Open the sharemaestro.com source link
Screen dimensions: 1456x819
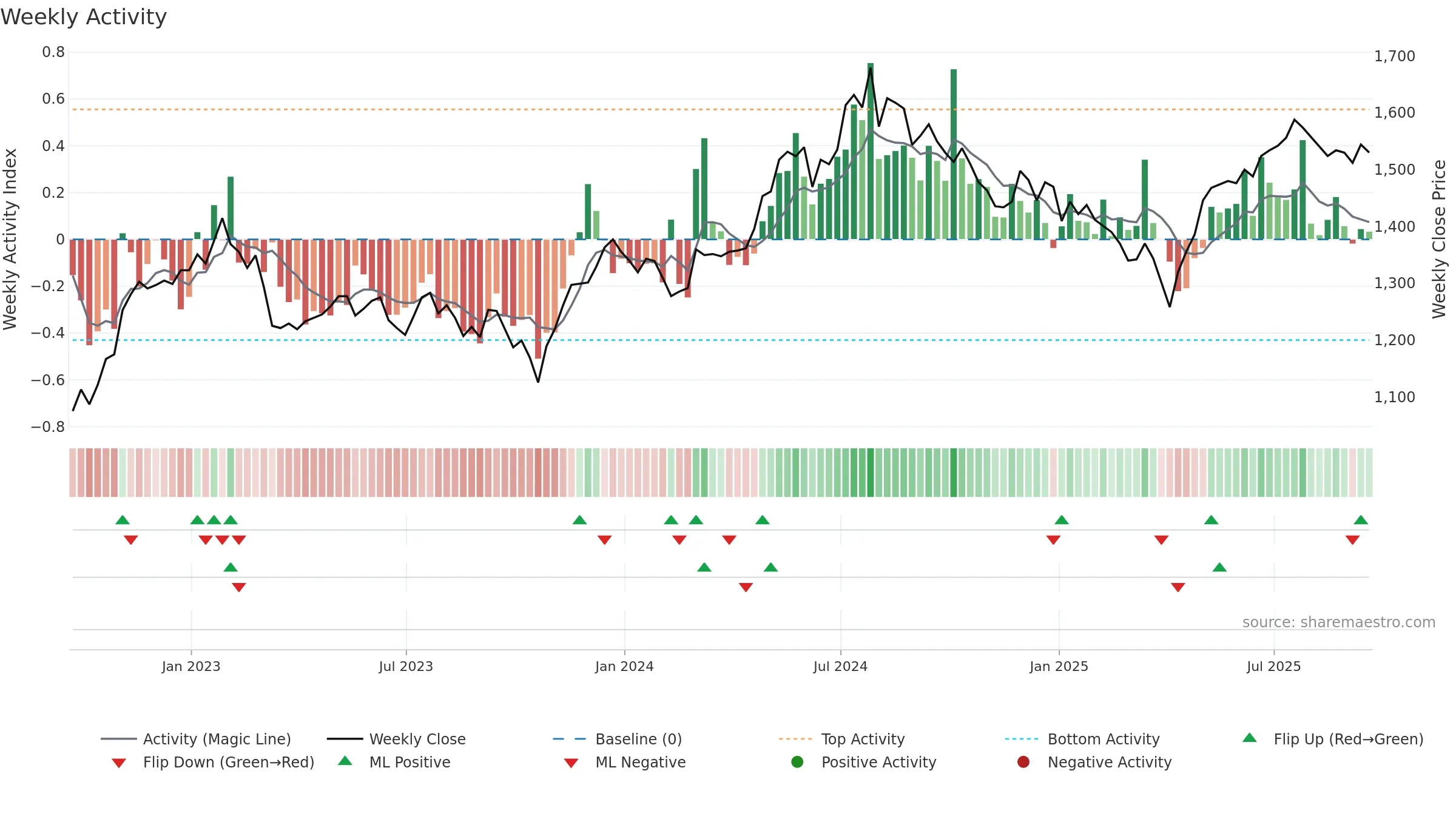pos(1339,622)
